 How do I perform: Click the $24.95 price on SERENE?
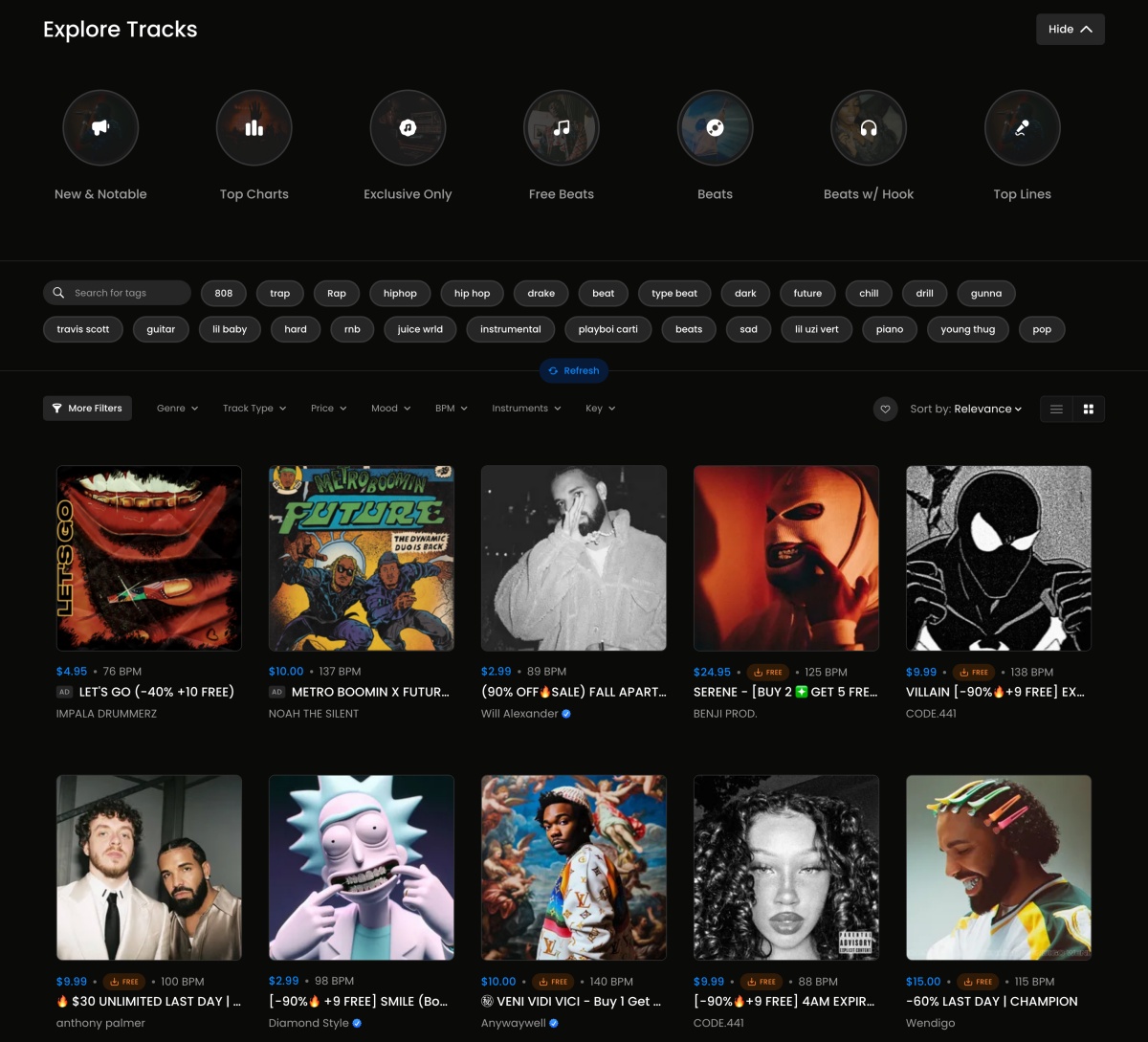(712, 672)
